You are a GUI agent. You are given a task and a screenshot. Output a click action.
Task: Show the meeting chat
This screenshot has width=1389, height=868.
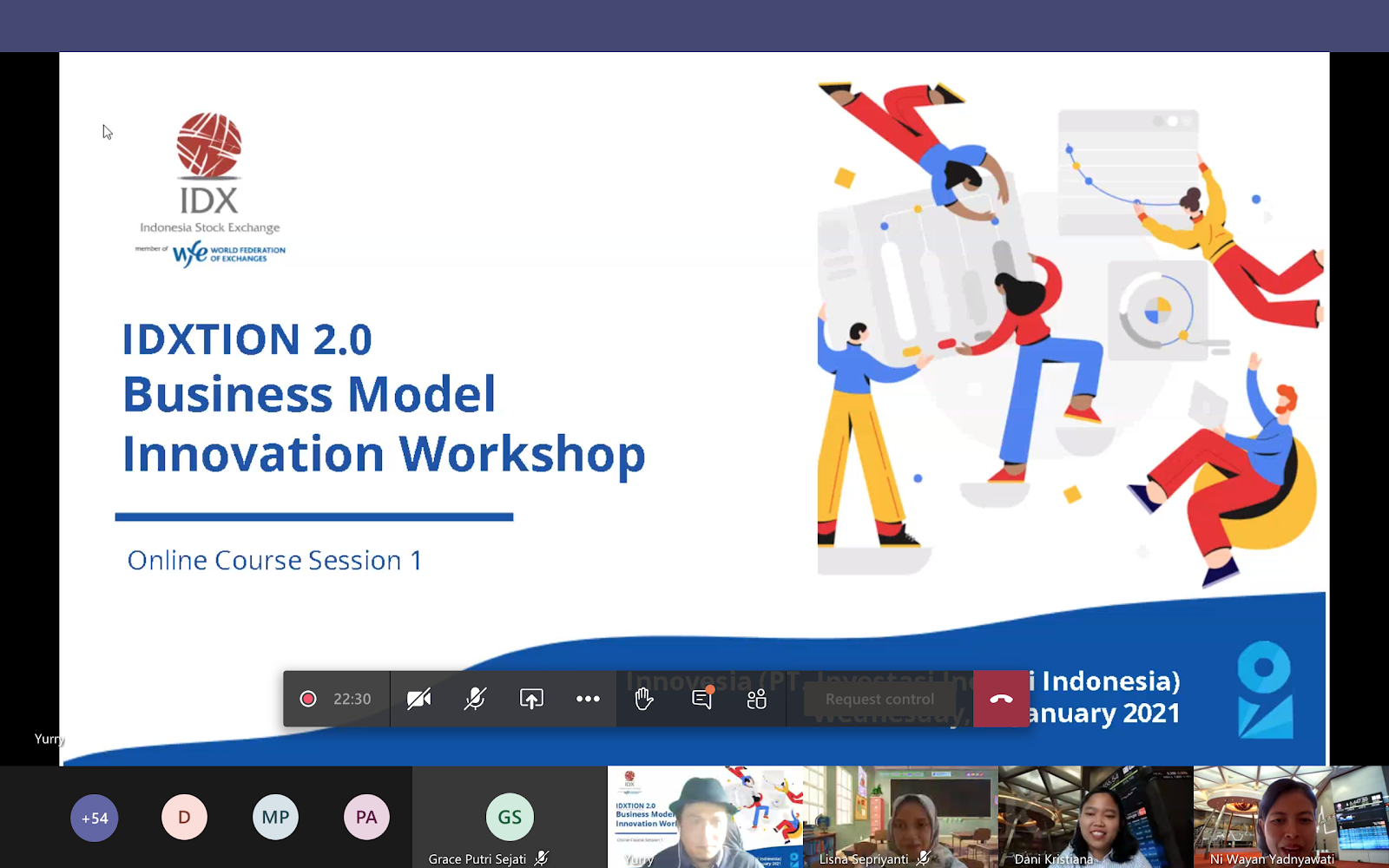701,699
